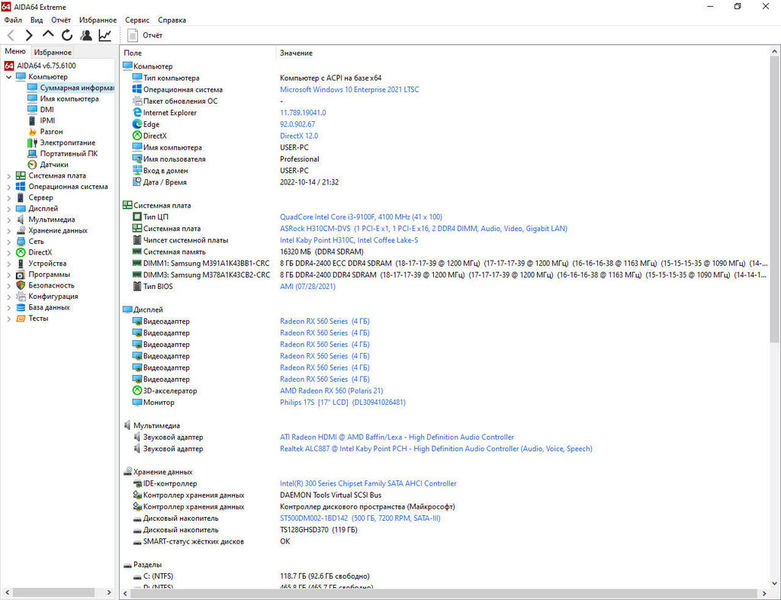
Task: Select Имя компьютера in the sidebar tree
Action: pyautogui.click(x=69, y=99)
